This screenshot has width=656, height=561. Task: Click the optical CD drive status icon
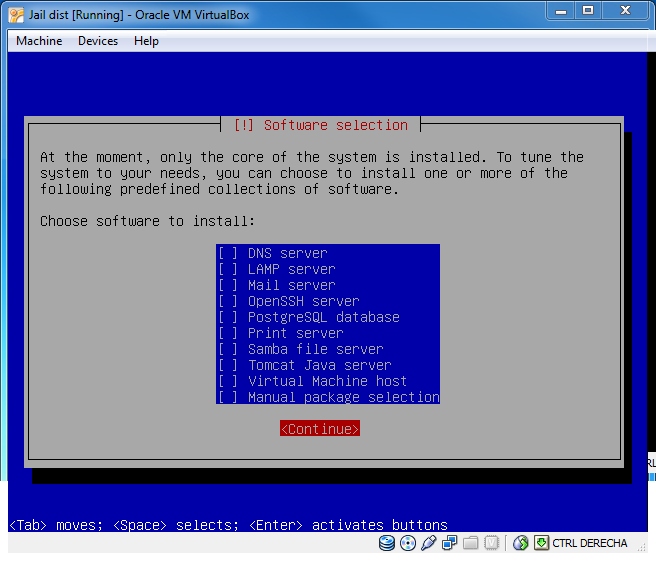[408, 543]
